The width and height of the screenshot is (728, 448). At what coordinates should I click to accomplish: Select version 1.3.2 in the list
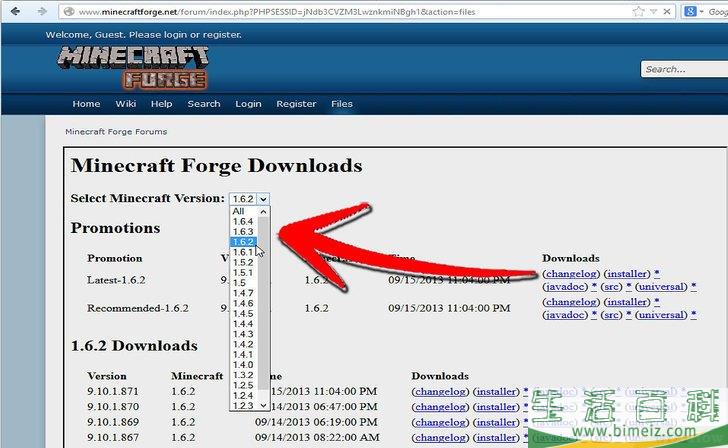coord(244,375)
